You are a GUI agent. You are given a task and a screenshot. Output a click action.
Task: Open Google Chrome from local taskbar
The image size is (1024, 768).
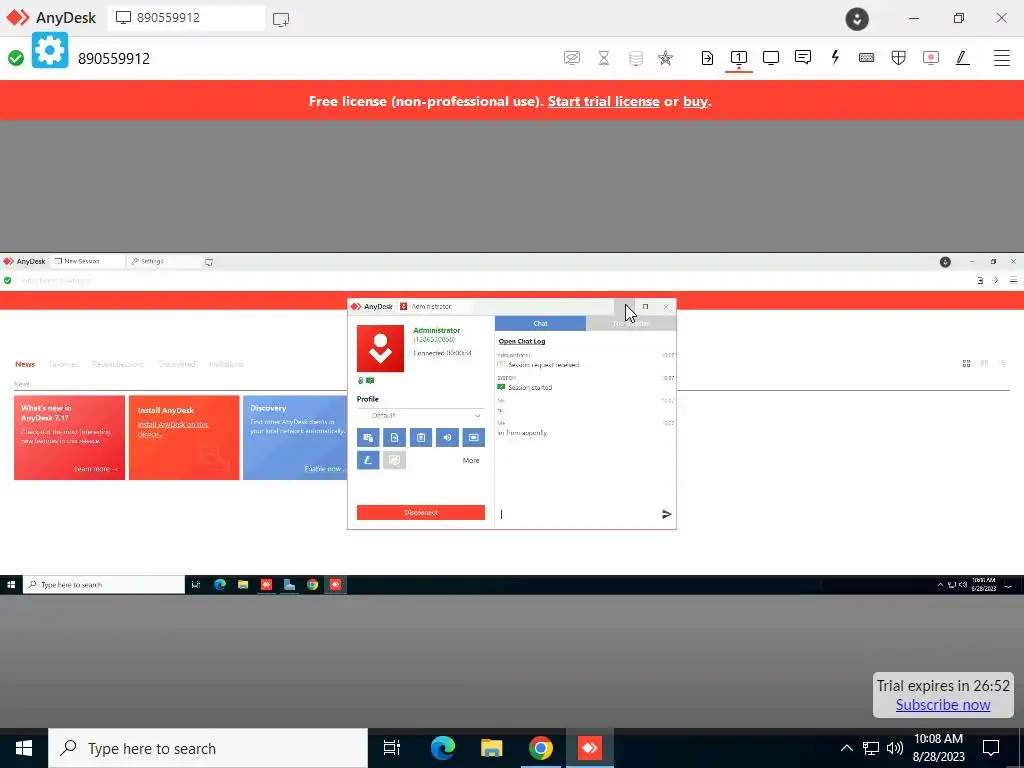coord(541,748)
